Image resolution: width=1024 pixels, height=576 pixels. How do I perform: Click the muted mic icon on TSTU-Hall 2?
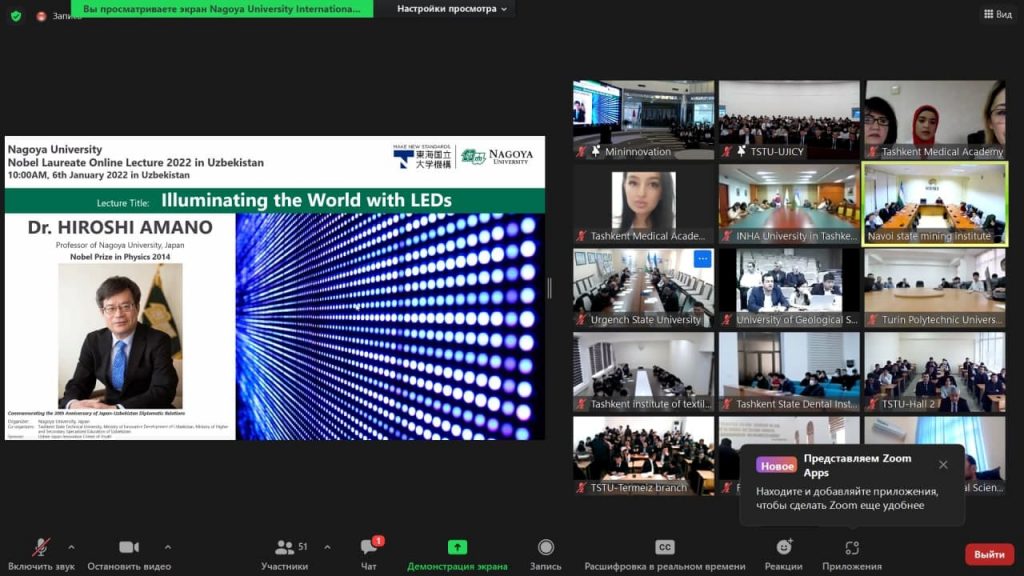(872, 404)
